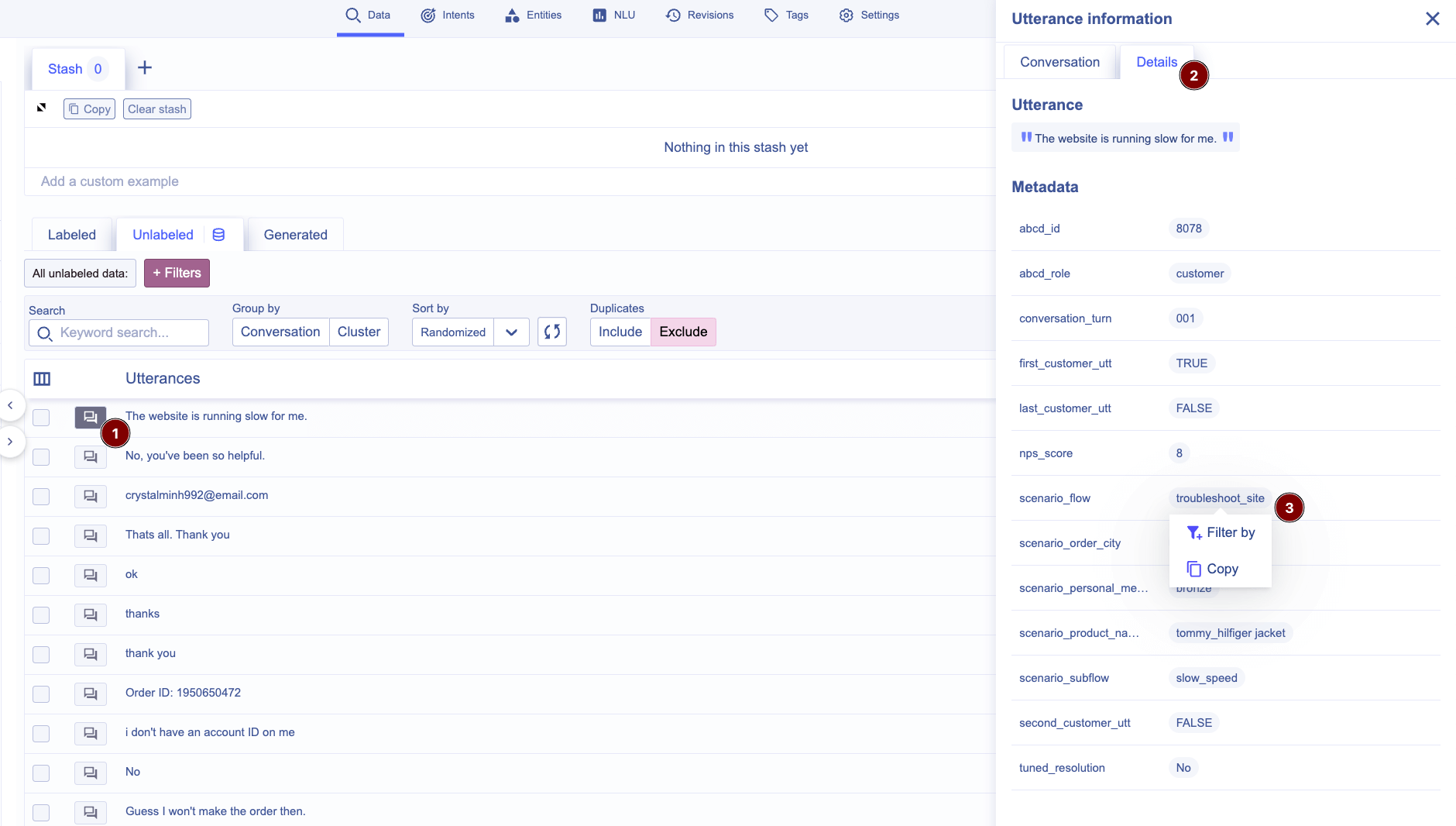Screen dimensions: 1456x826
Task: Open conversation icon for 'Order ID: 1950650472'
Action: pyautogui.click(x=90, y=693)
